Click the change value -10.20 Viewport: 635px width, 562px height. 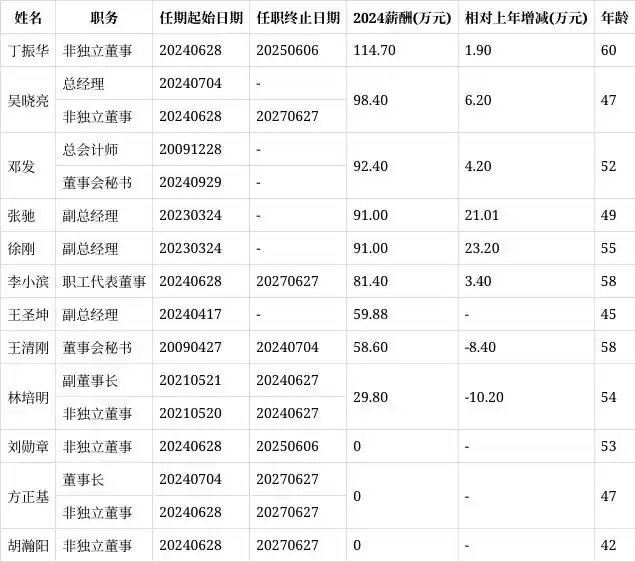(x=484, y=397)
